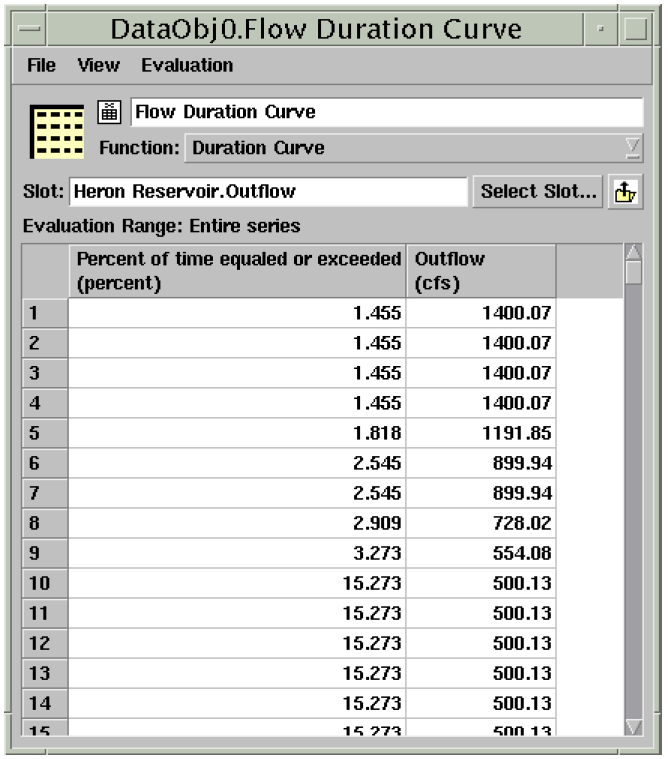The image size is (668, 759).
Task: Select row header 10 in the table
Action: coord(45,584)
